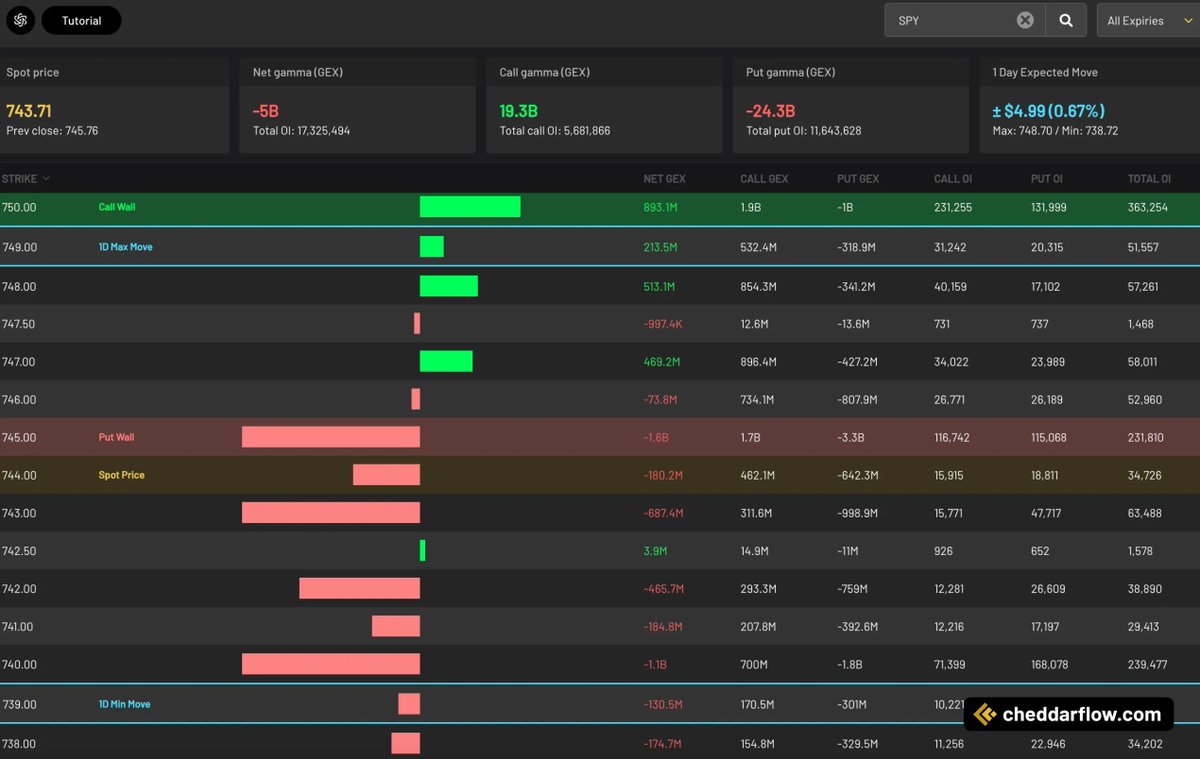Click Max: 748.70 / Min: 738.72 text

[x=1055, y=131]
